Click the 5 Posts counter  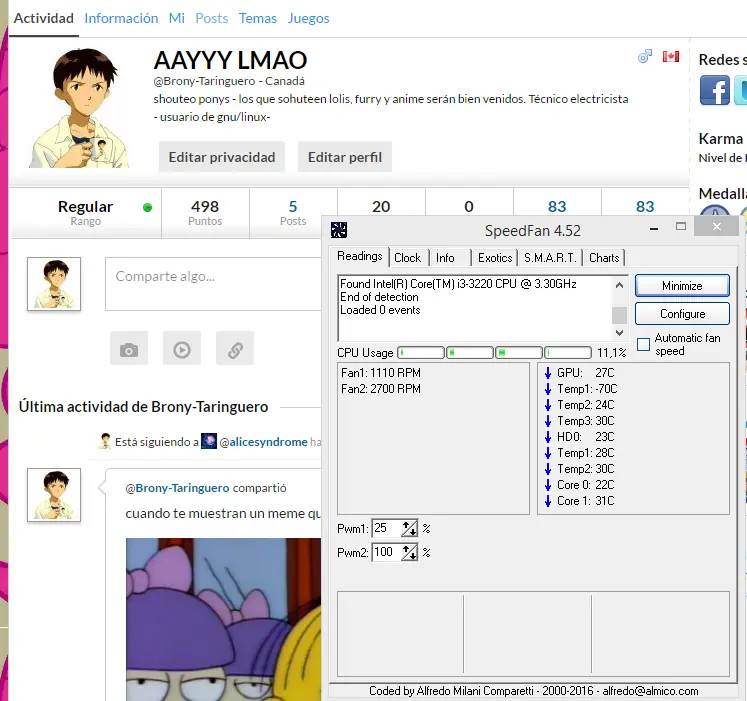pyautogui.click(x=293, y=213)
